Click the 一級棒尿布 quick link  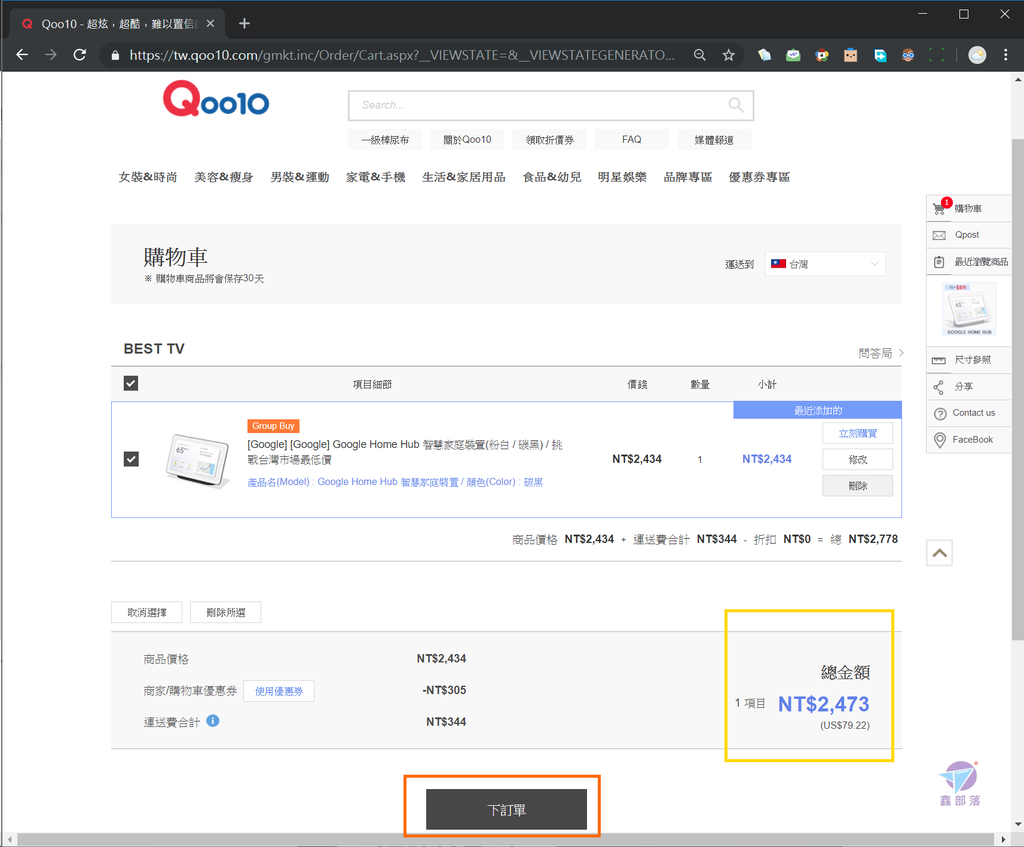(x=385, y=140)
